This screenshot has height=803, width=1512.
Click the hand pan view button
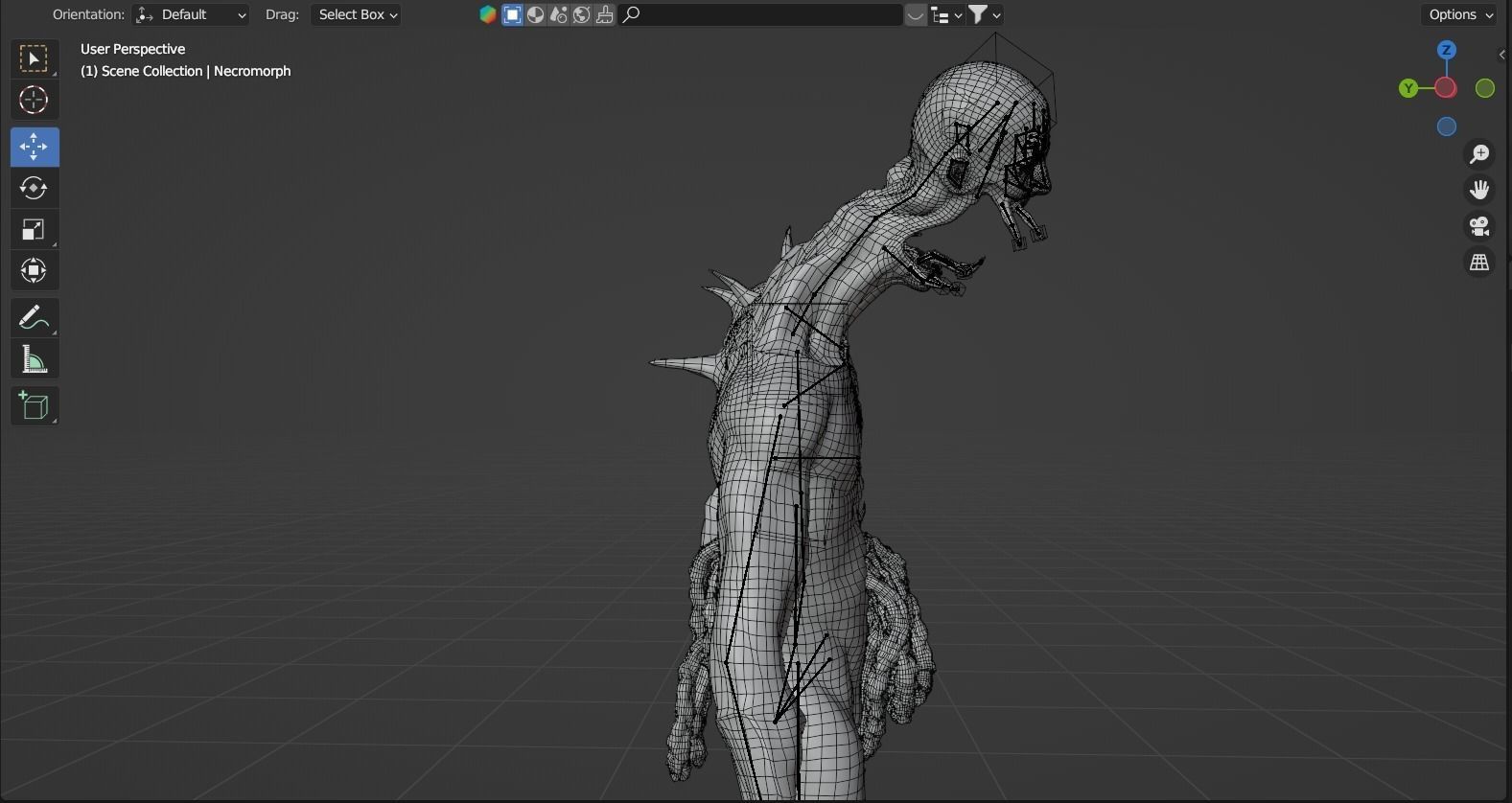[x=1480, y=190]
